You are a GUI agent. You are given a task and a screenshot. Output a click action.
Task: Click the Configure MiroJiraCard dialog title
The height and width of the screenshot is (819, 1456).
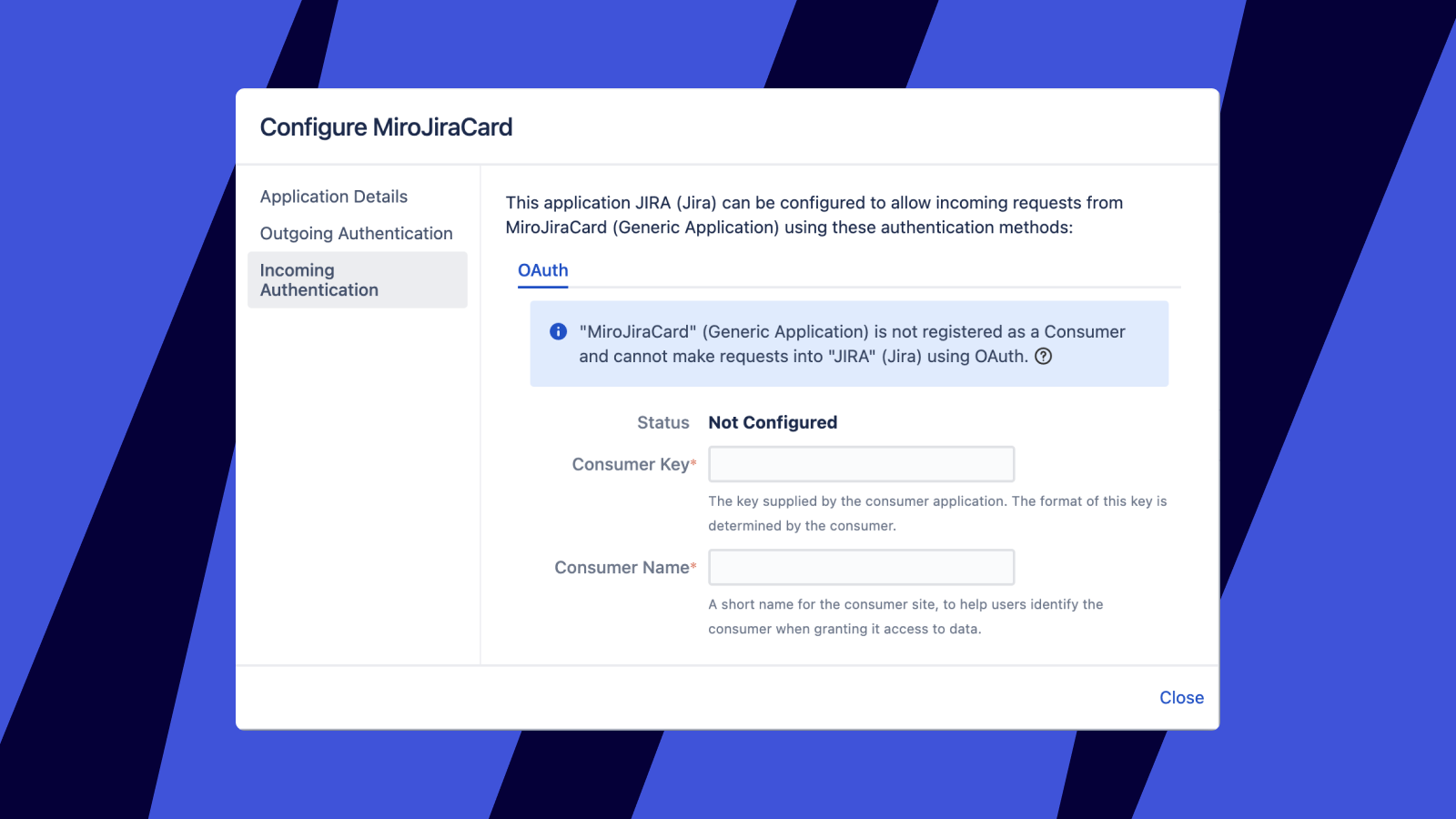[386, 127]
